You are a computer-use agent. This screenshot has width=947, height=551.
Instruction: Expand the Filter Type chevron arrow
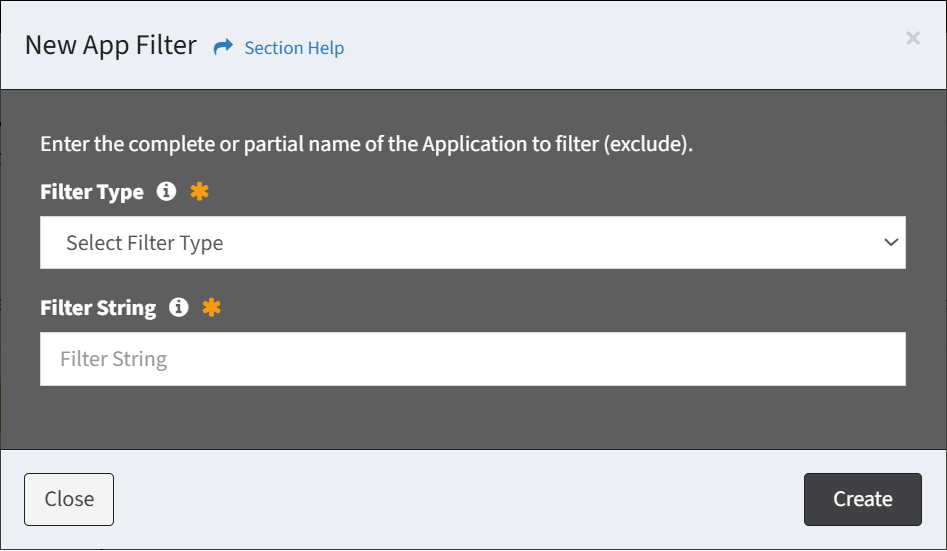[891, 243]
